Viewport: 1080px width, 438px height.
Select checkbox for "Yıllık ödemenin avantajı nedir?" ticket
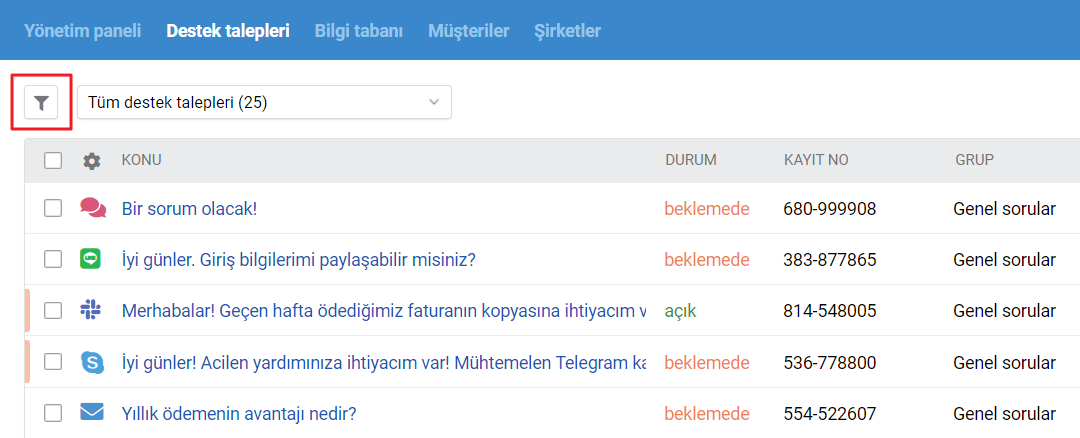point(53,413)
